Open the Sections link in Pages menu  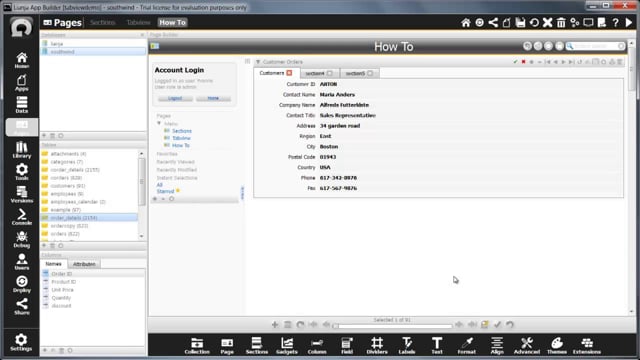click(x=182, y=131)
